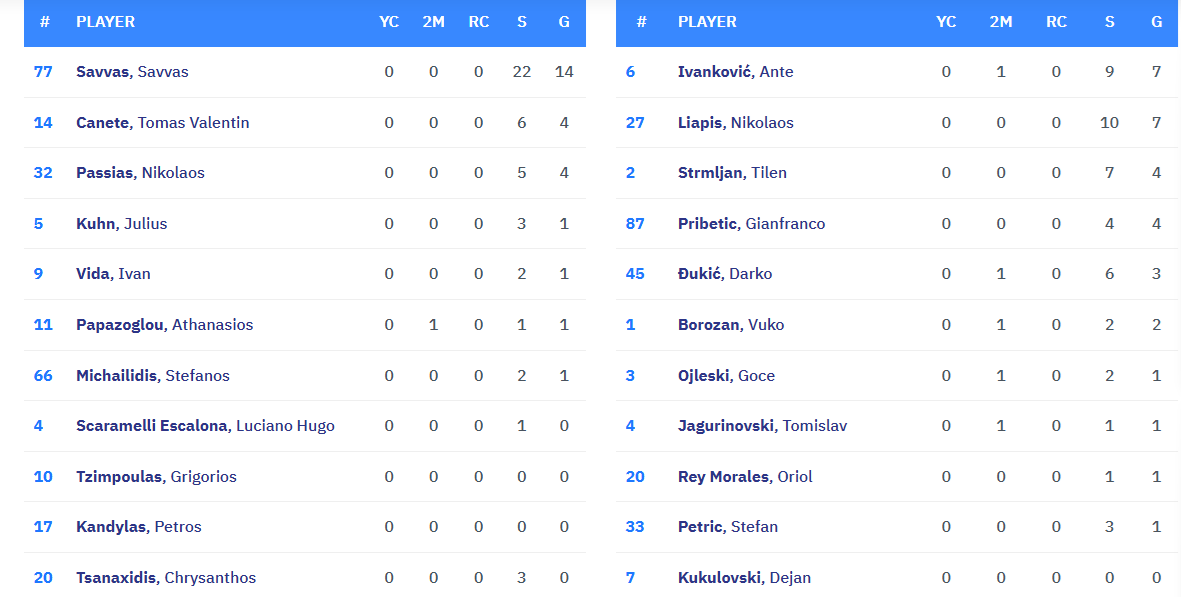Screen dimensions: 1181x597
Task: Open Borozan, Vuko player page
Action: coord(731,325)
